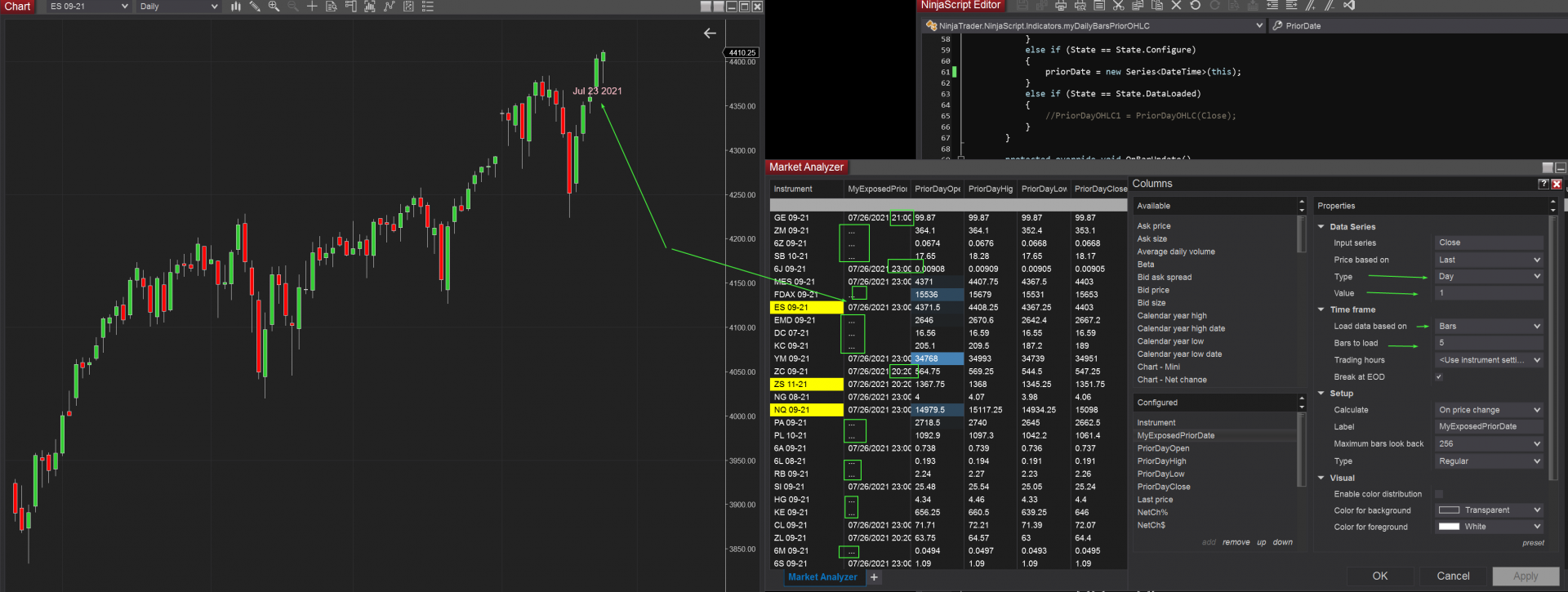Click the preset link

click(1533, 543)
